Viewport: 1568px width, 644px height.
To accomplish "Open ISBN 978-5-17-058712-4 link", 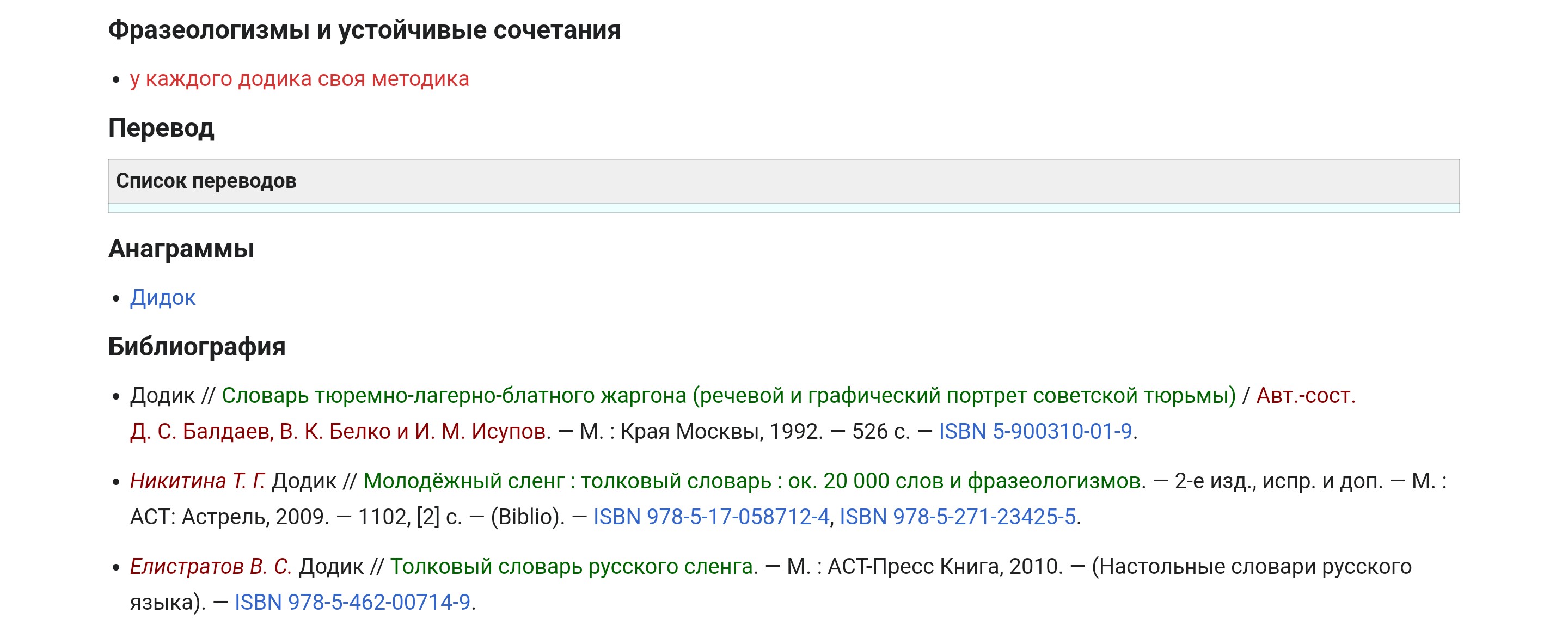I will [x=711, y=516].
